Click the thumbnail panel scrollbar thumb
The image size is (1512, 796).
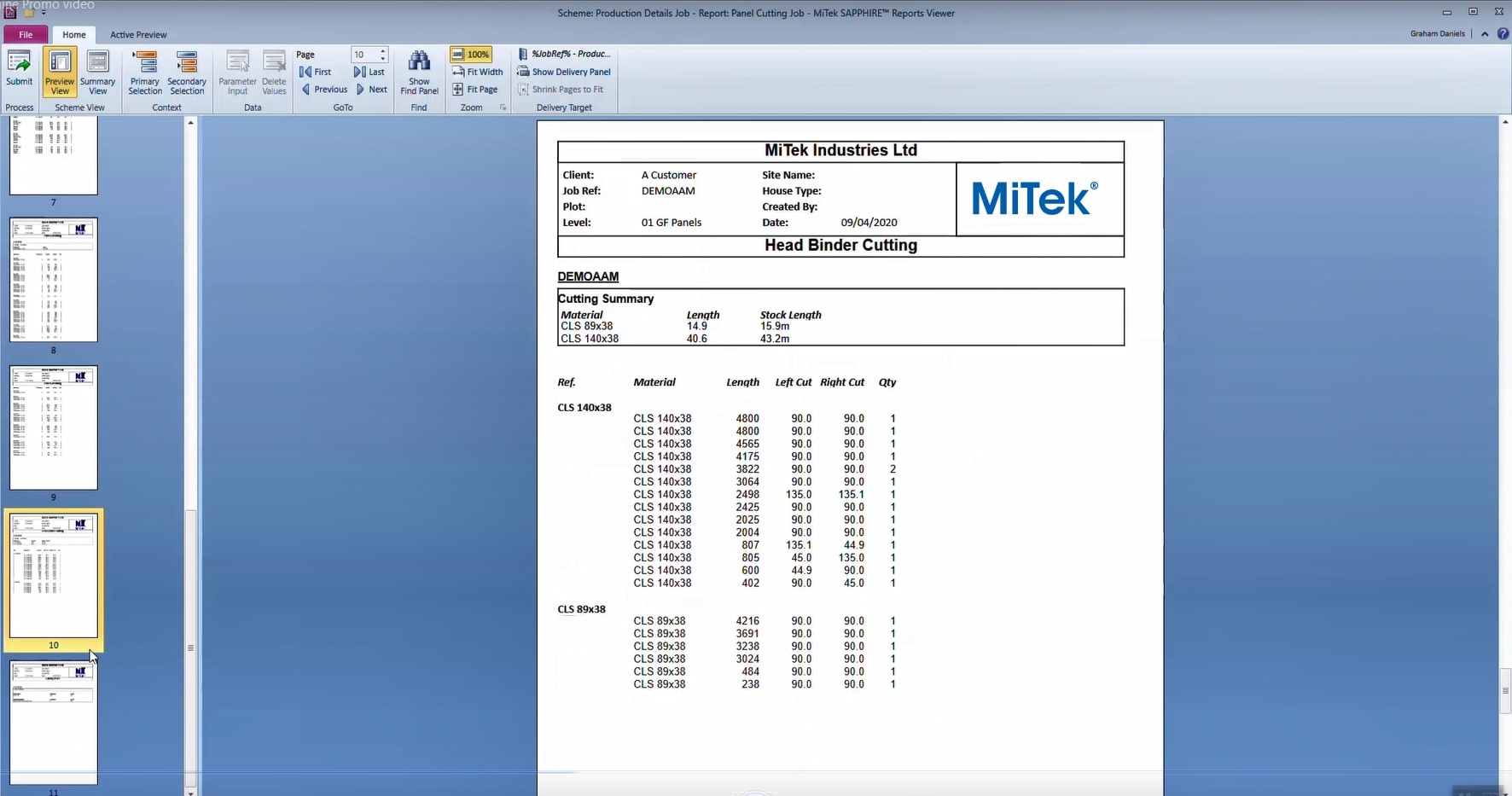click(190, 648)
